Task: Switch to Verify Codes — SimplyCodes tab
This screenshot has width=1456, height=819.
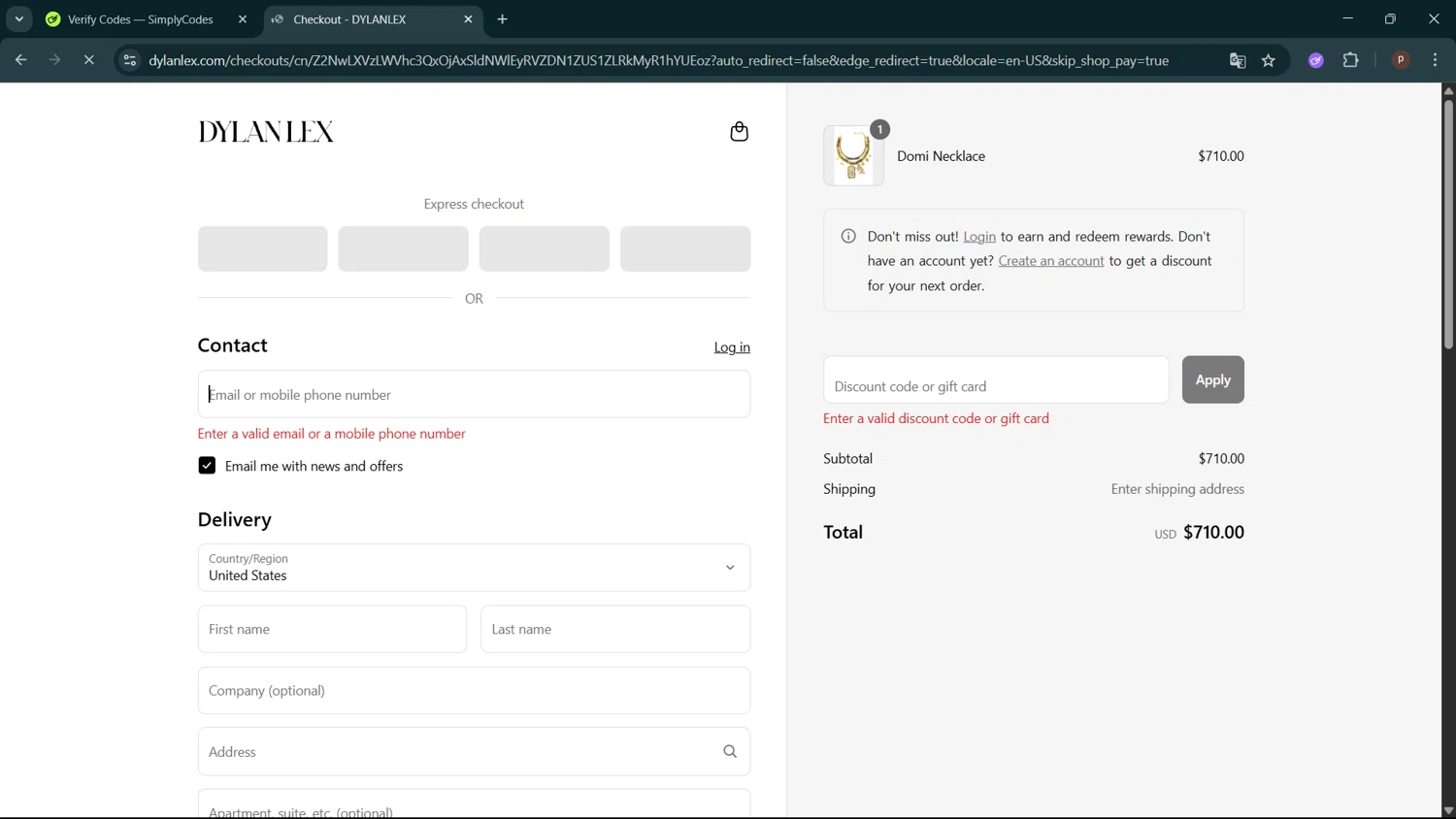Action: click(x=147, y=19)
